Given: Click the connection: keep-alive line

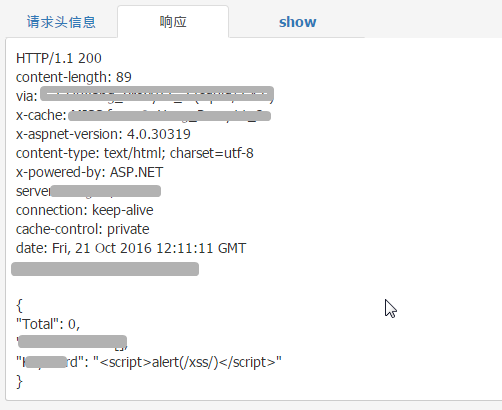Looking at the screenshot, I should click(85, 210).
